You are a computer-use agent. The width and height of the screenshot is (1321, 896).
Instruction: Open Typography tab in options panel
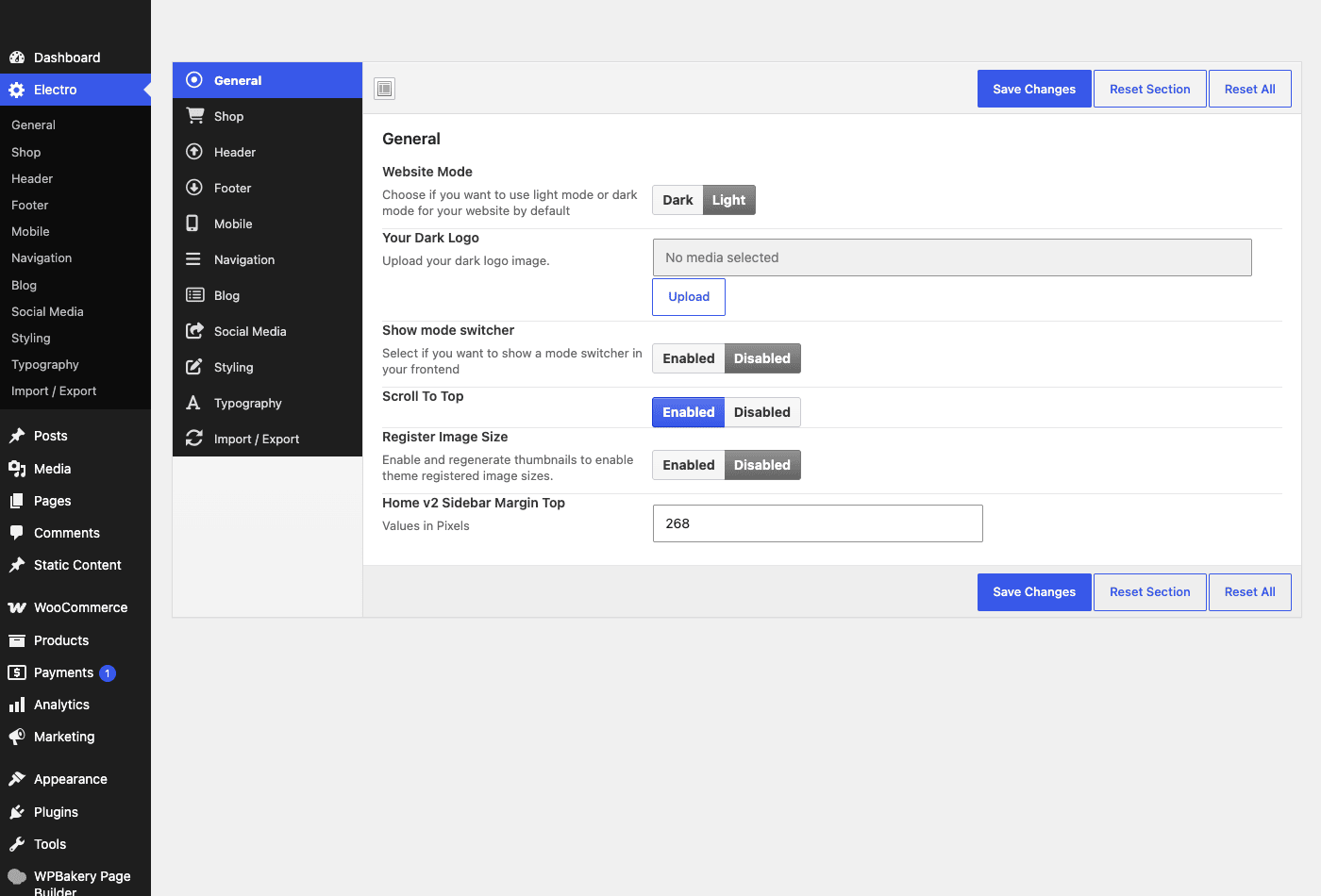click(267, 403)
